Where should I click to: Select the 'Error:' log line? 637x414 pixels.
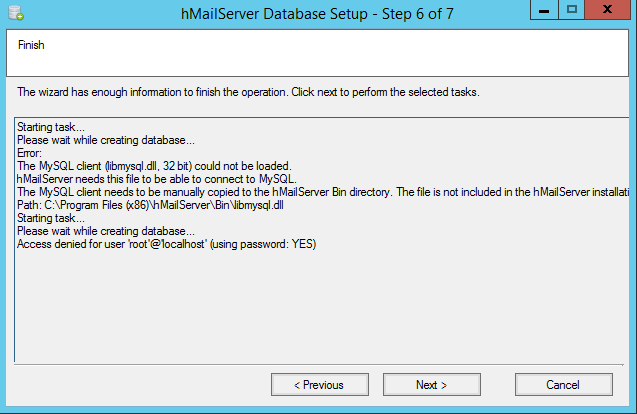point(29,153)
